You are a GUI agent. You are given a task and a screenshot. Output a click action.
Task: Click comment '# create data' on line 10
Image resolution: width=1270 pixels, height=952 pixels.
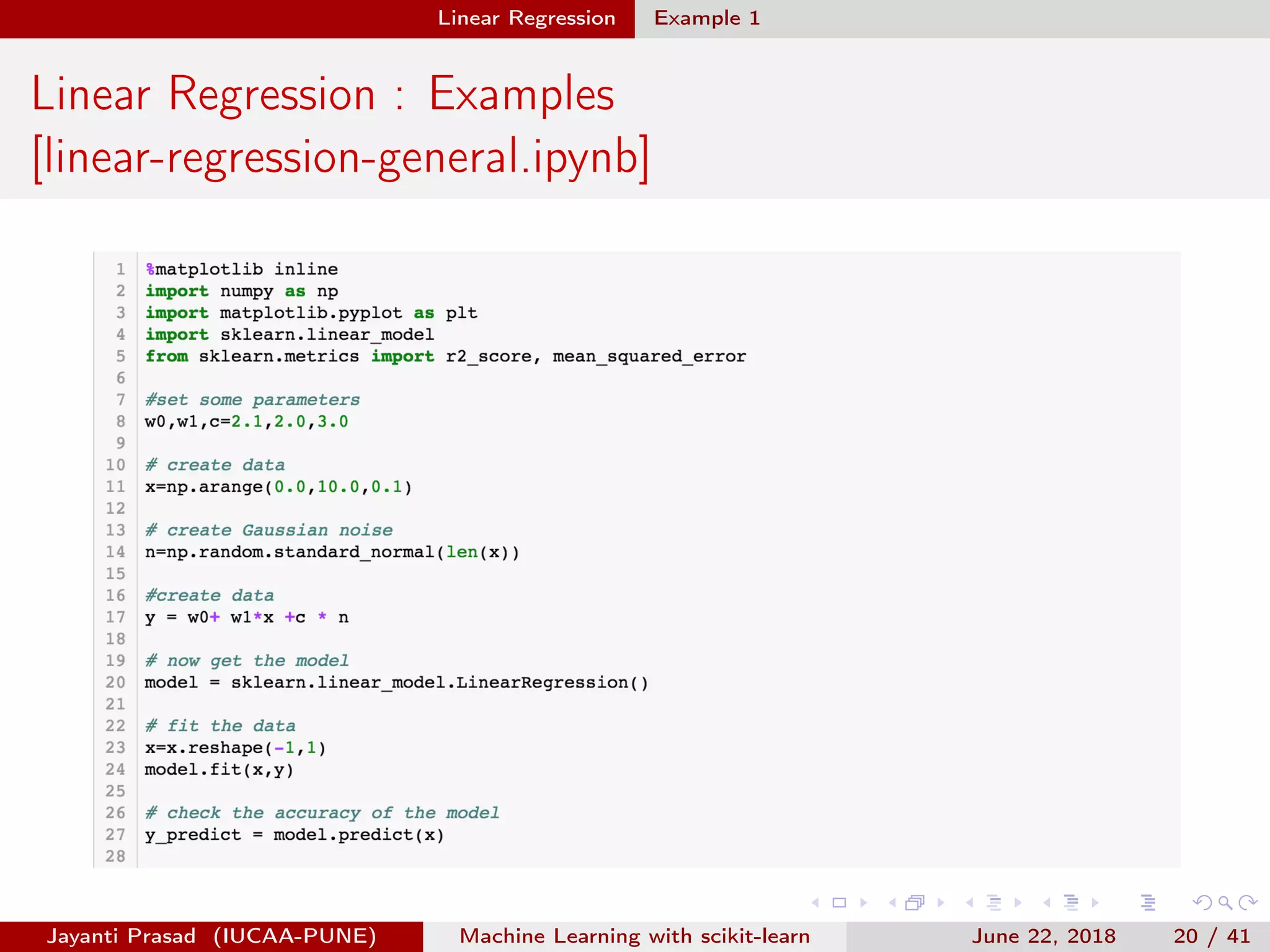(x=215, y=465)
